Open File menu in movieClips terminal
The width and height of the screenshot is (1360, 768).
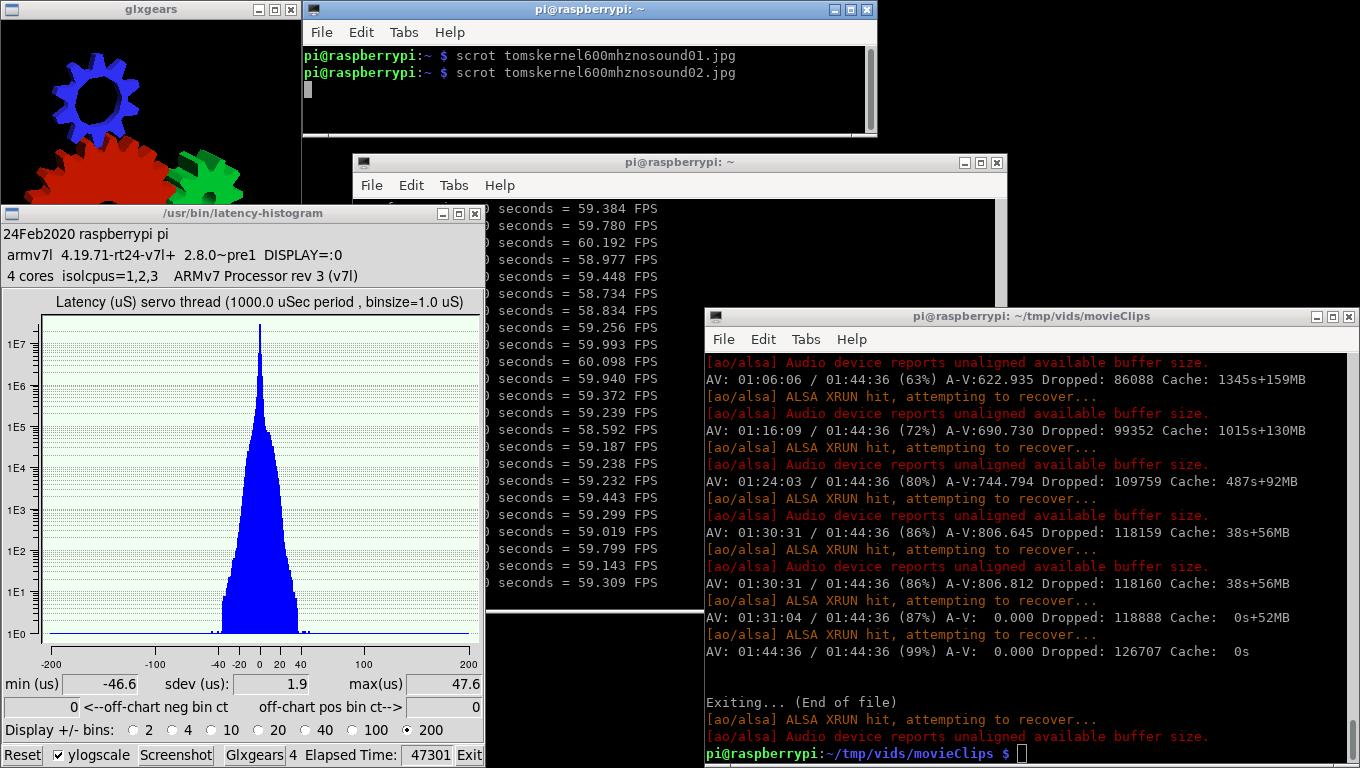pos(724,340)
